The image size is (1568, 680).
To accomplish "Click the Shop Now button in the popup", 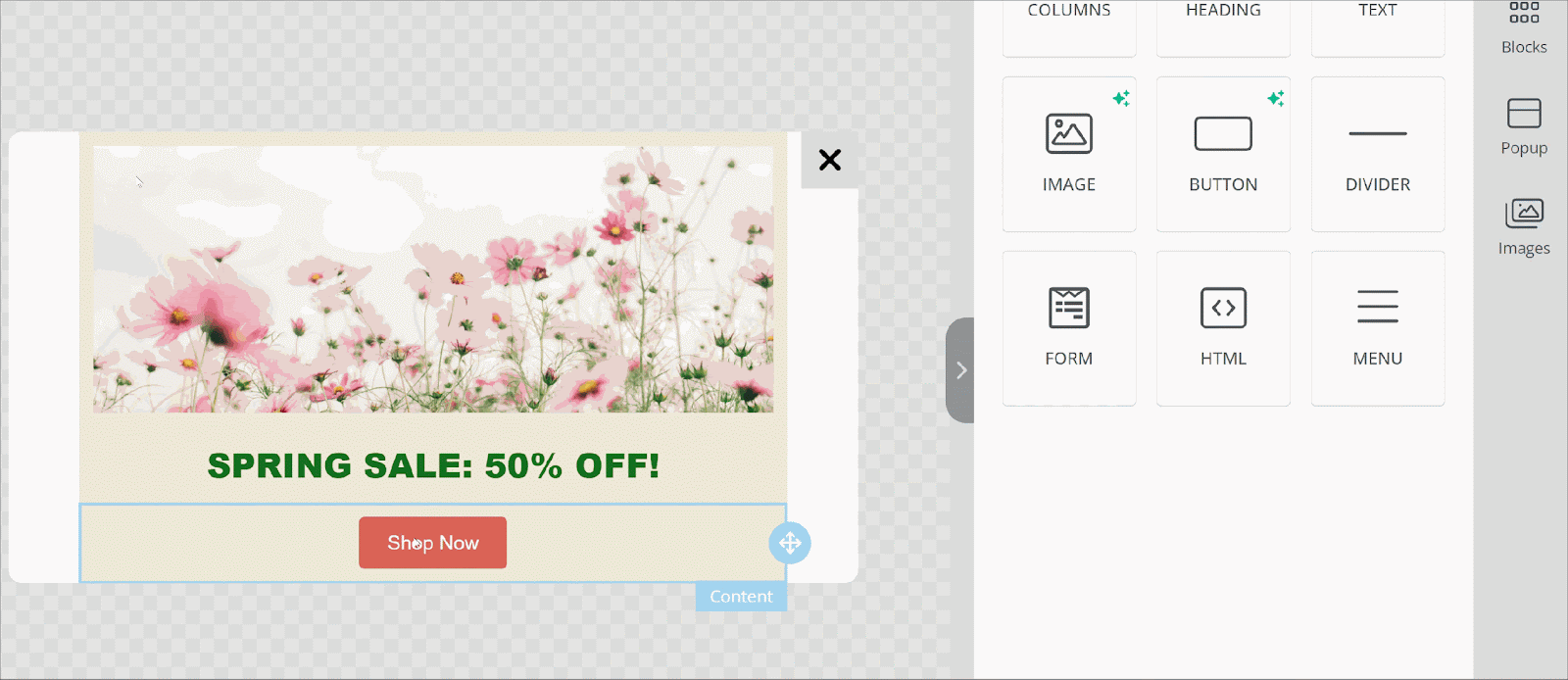I will [x=432, y=543].
